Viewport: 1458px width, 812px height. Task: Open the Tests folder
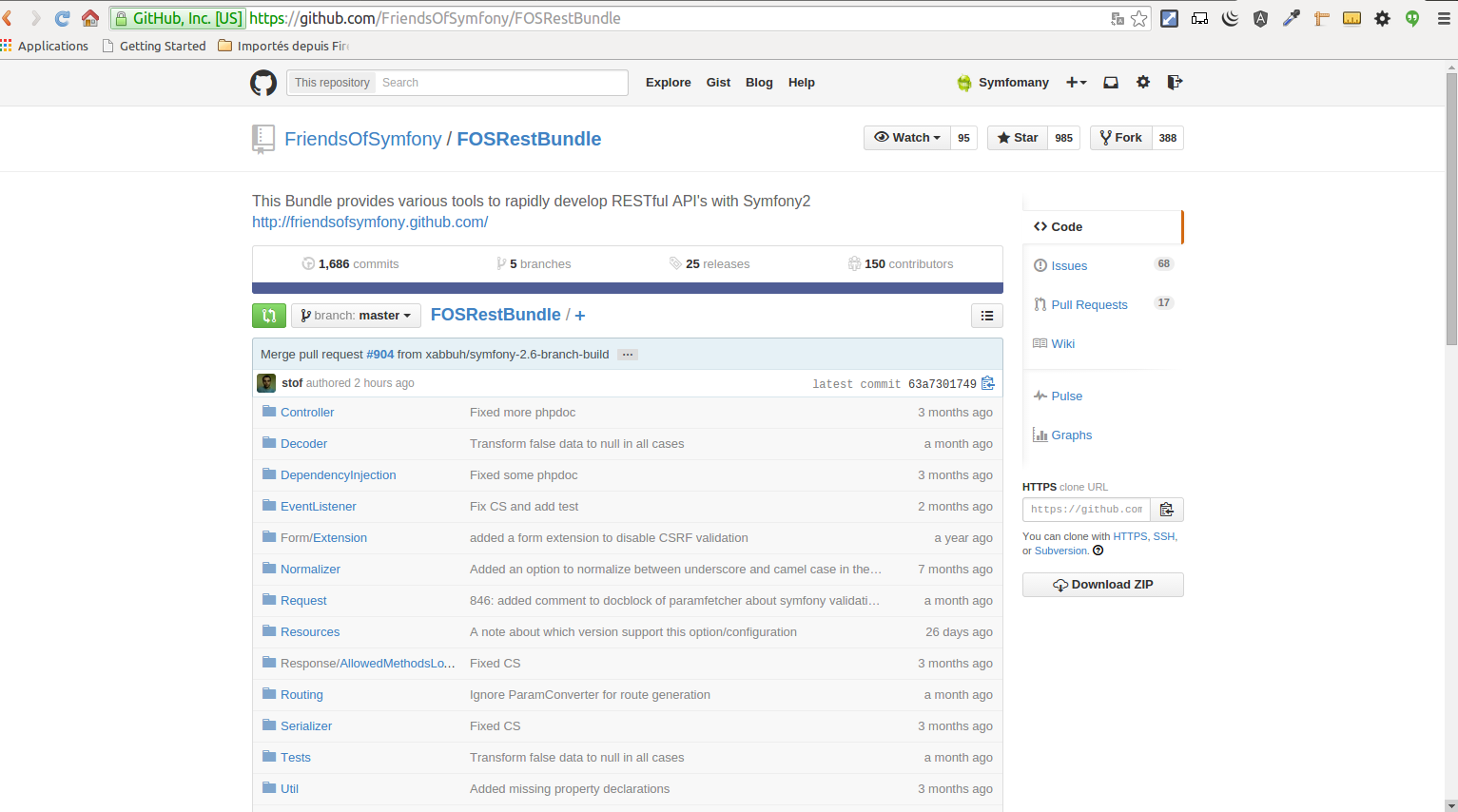[x=296, y=758]
